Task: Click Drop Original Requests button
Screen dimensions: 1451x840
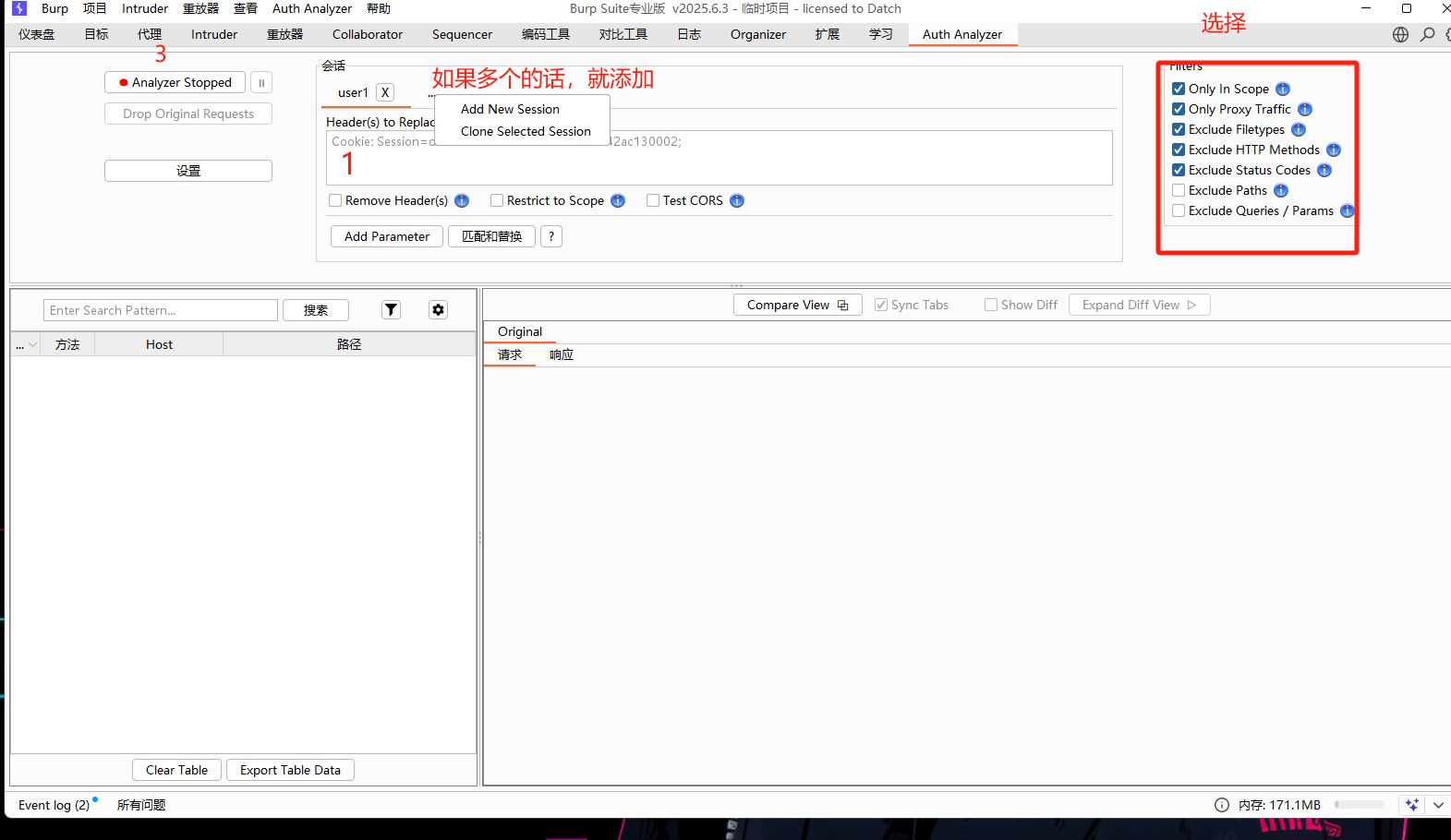Action: [x=188, y=114]
